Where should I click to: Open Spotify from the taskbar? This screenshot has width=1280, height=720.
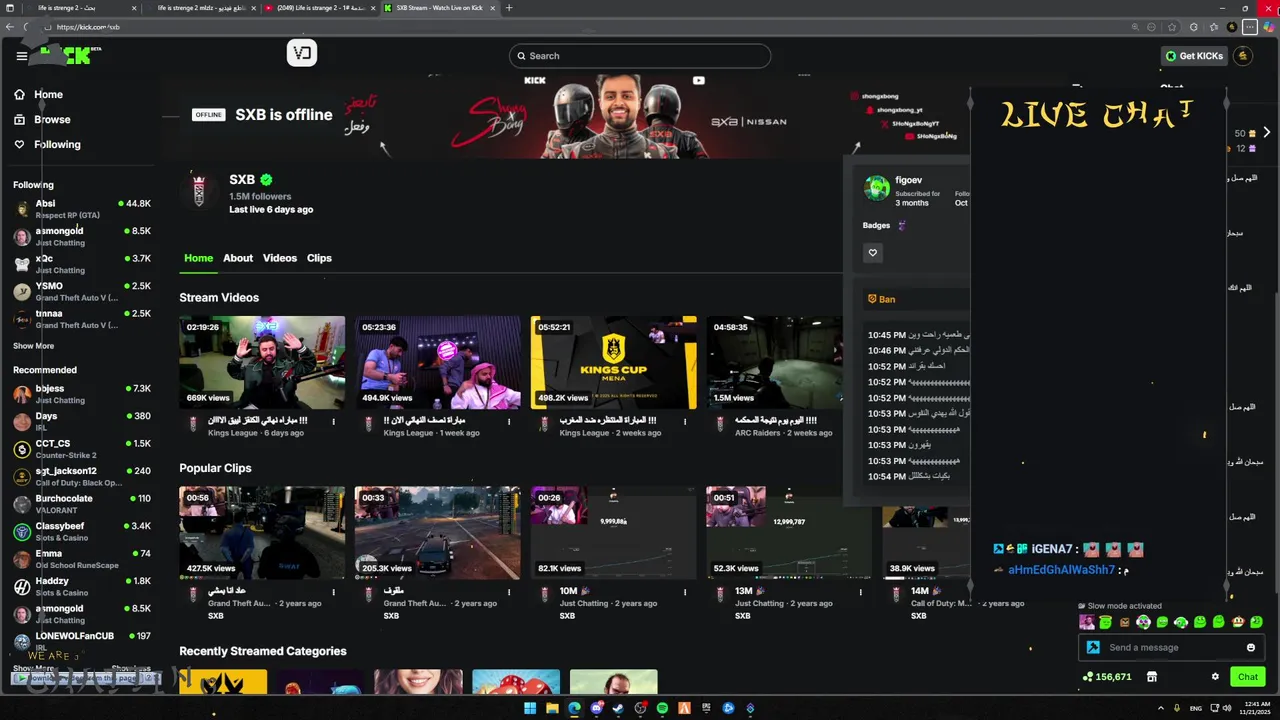pyautogui.click(x=662, y=708)
